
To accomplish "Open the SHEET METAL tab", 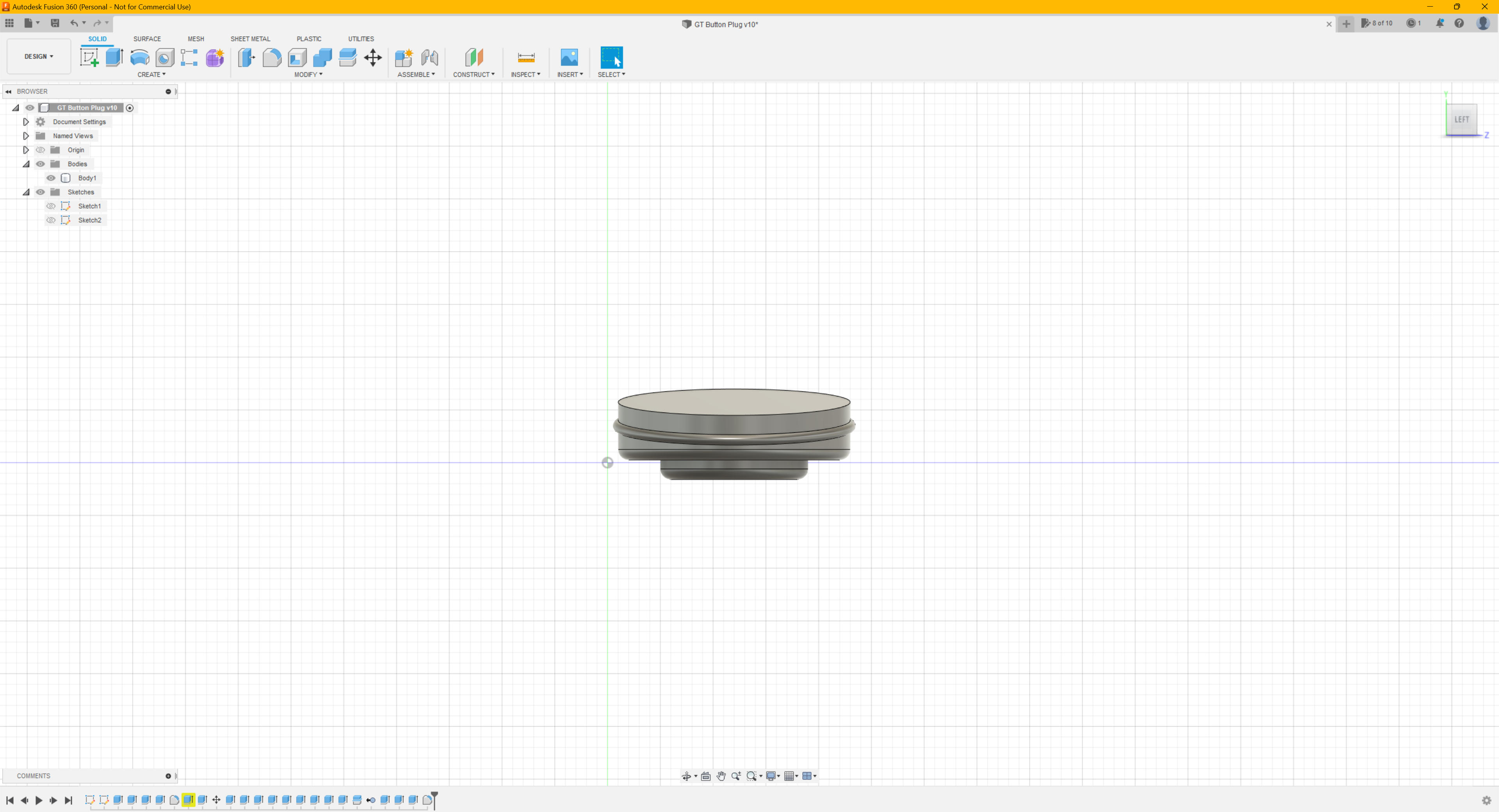I will tap(250, 39).
